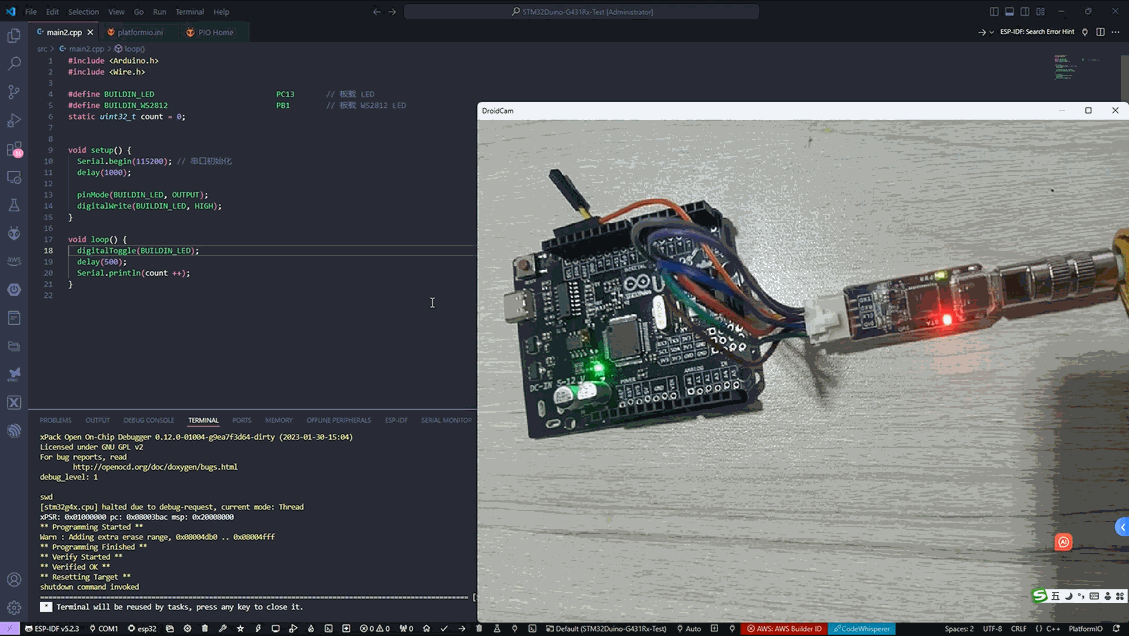The width and height of the screenshot is (1129, 636).
Task: Open the Explorer view in activity bar
Action: [14, 36]
